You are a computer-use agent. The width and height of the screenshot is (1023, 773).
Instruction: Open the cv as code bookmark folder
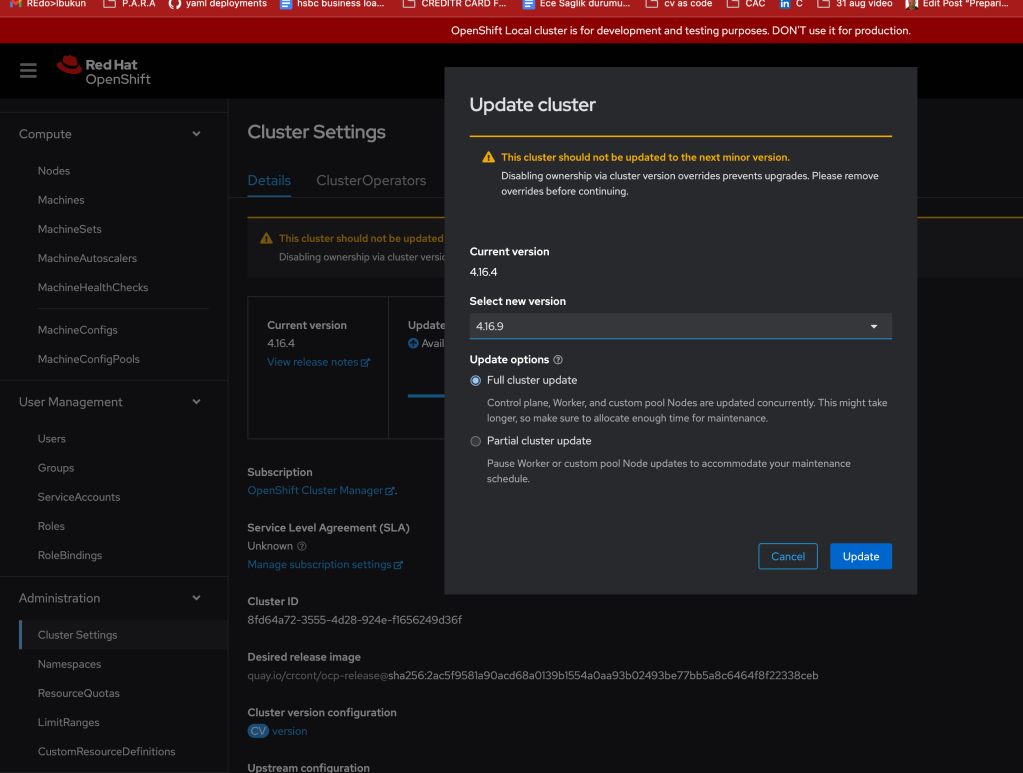pyautogui.click(x=679, y=4)
